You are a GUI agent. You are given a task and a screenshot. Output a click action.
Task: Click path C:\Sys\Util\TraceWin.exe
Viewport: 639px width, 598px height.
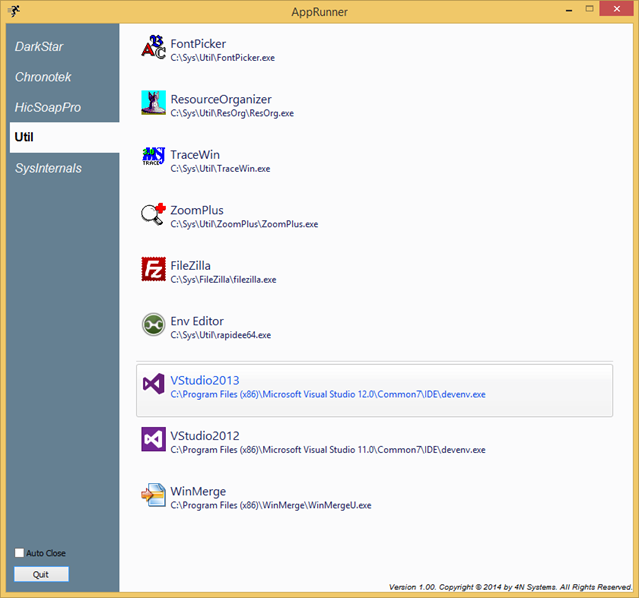coord(220,169)
